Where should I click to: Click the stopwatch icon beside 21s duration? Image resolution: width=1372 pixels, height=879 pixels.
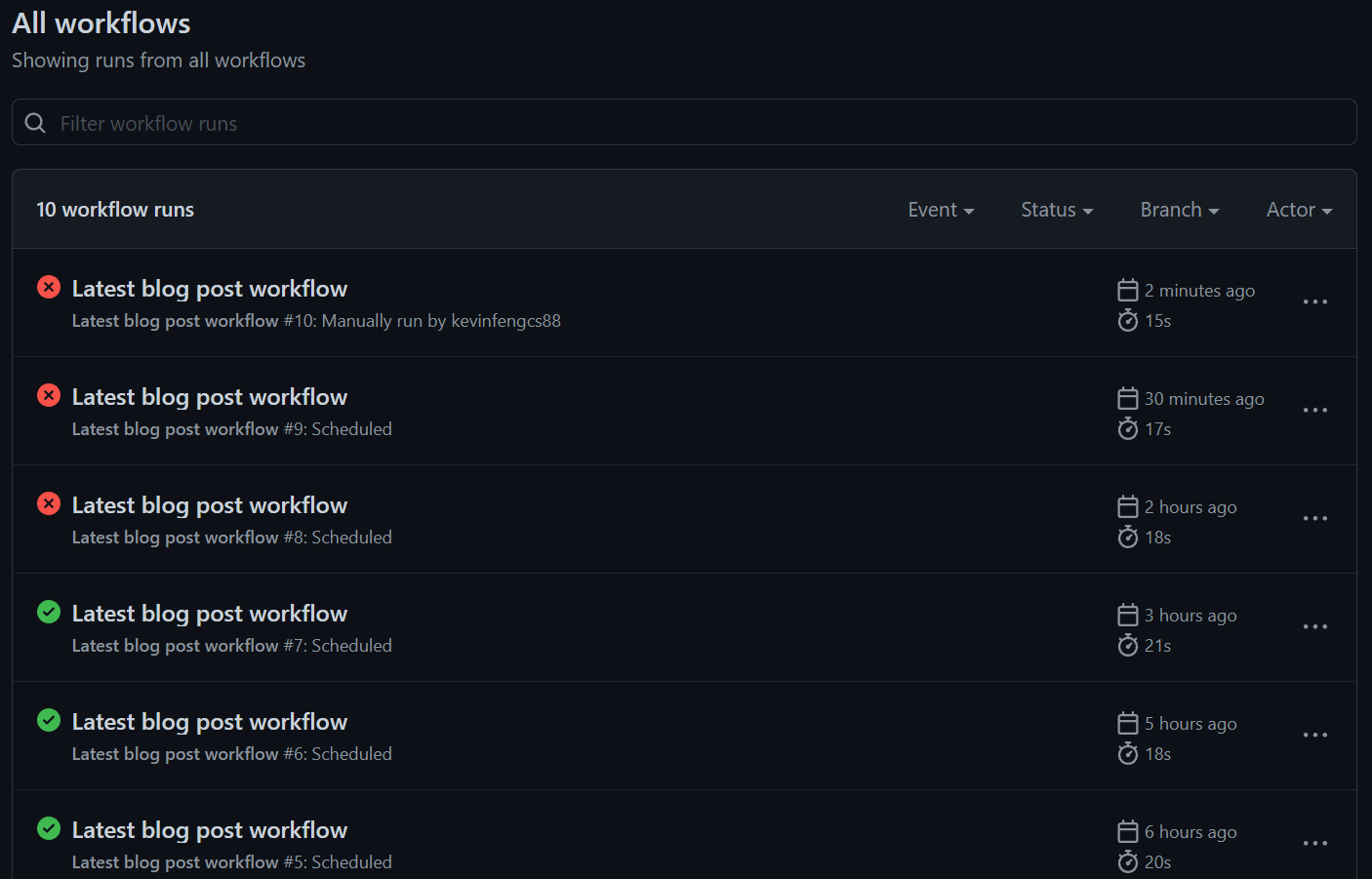pyautogui.click(x=1128, y=645)
